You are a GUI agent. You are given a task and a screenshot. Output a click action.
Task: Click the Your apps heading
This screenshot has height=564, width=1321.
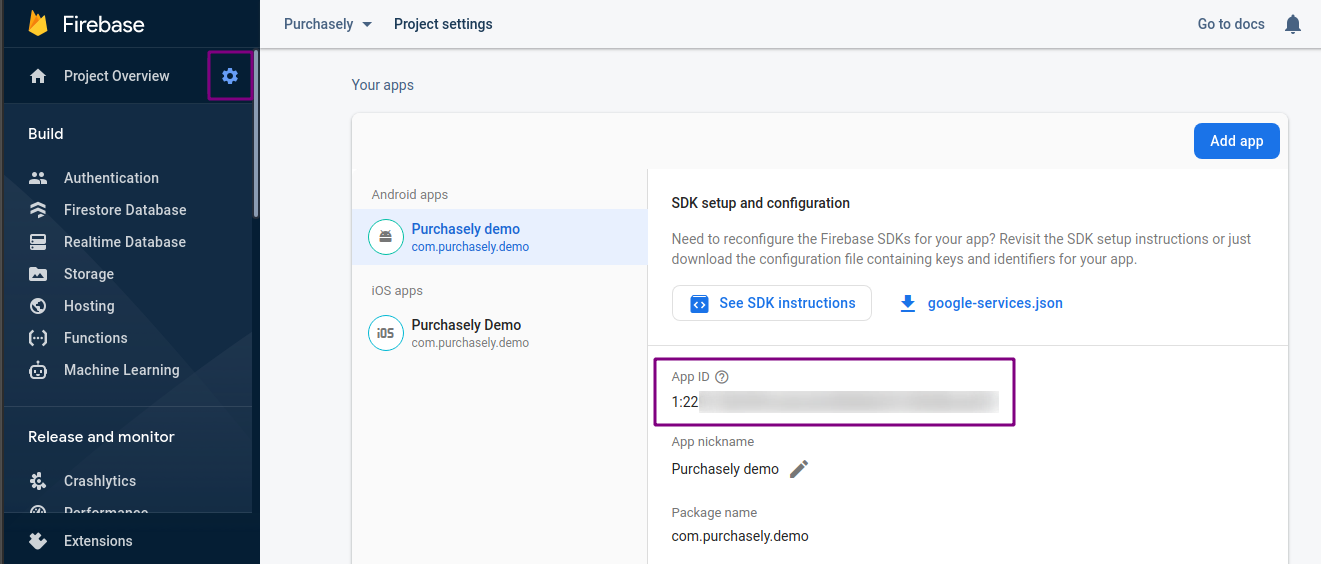click(x=382, y=85)
